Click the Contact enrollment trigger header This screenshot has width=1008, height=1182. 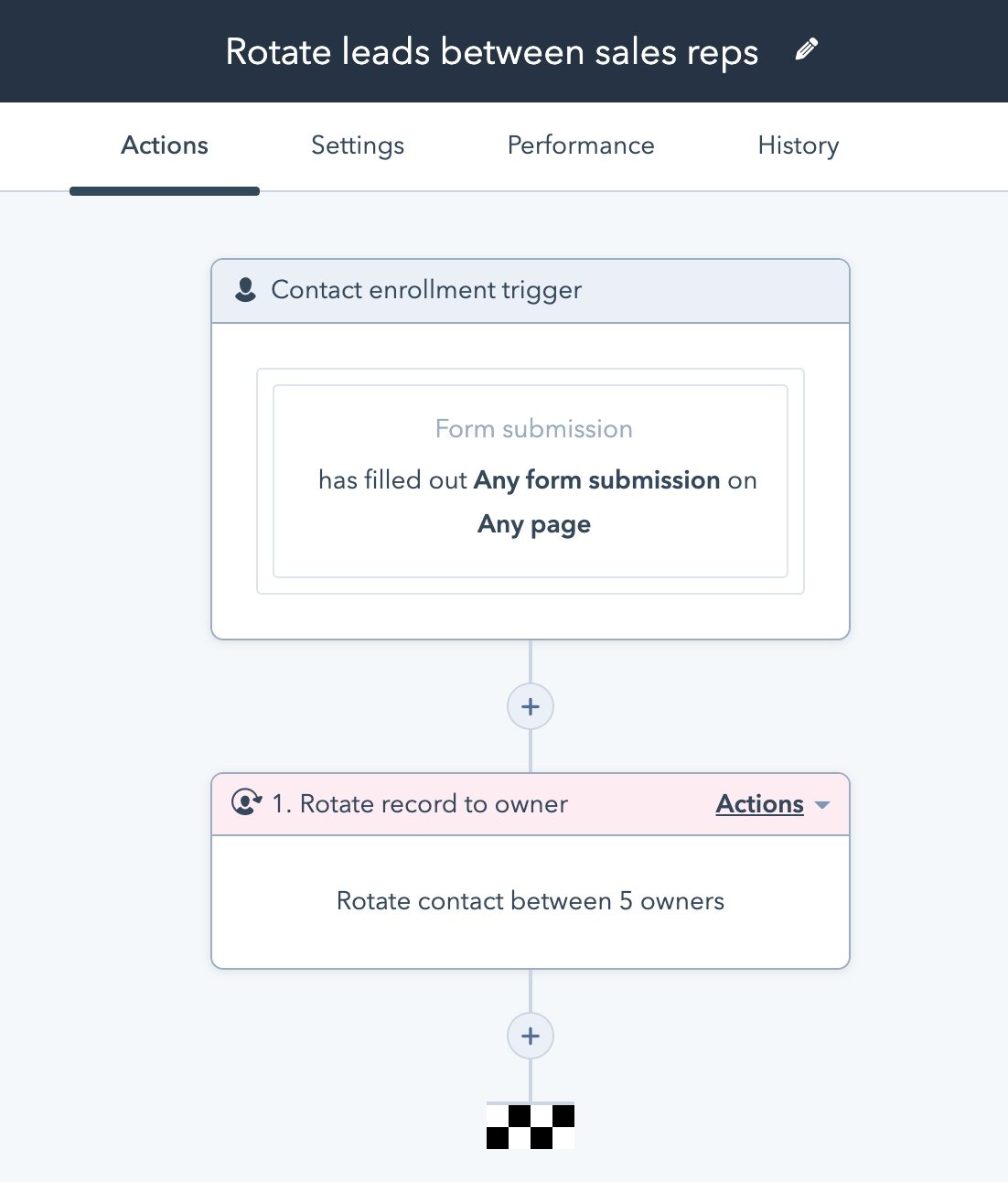[x=531, y=291]
